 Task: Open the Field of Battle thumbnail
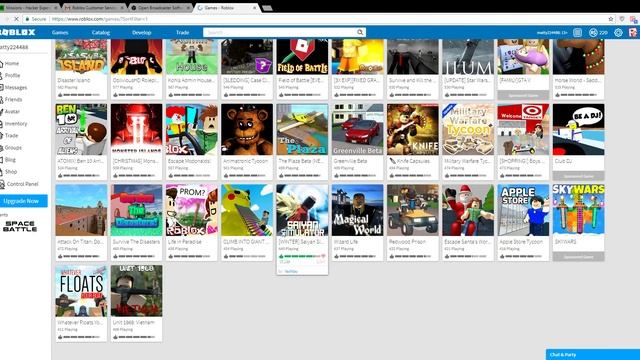coord(302,57)
